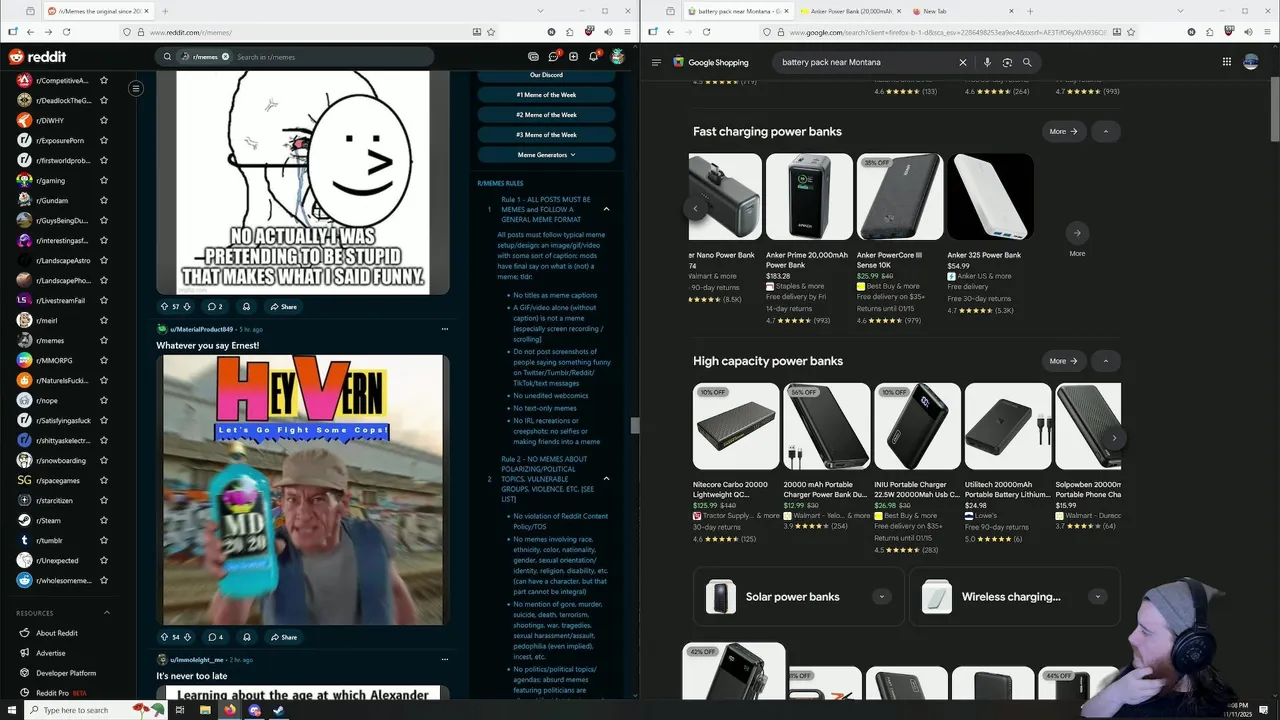Image resolution: width=1280 pixels, height=720 pixels.
Task: Open r/snowboarding from the sidebar
Action: 60,460
